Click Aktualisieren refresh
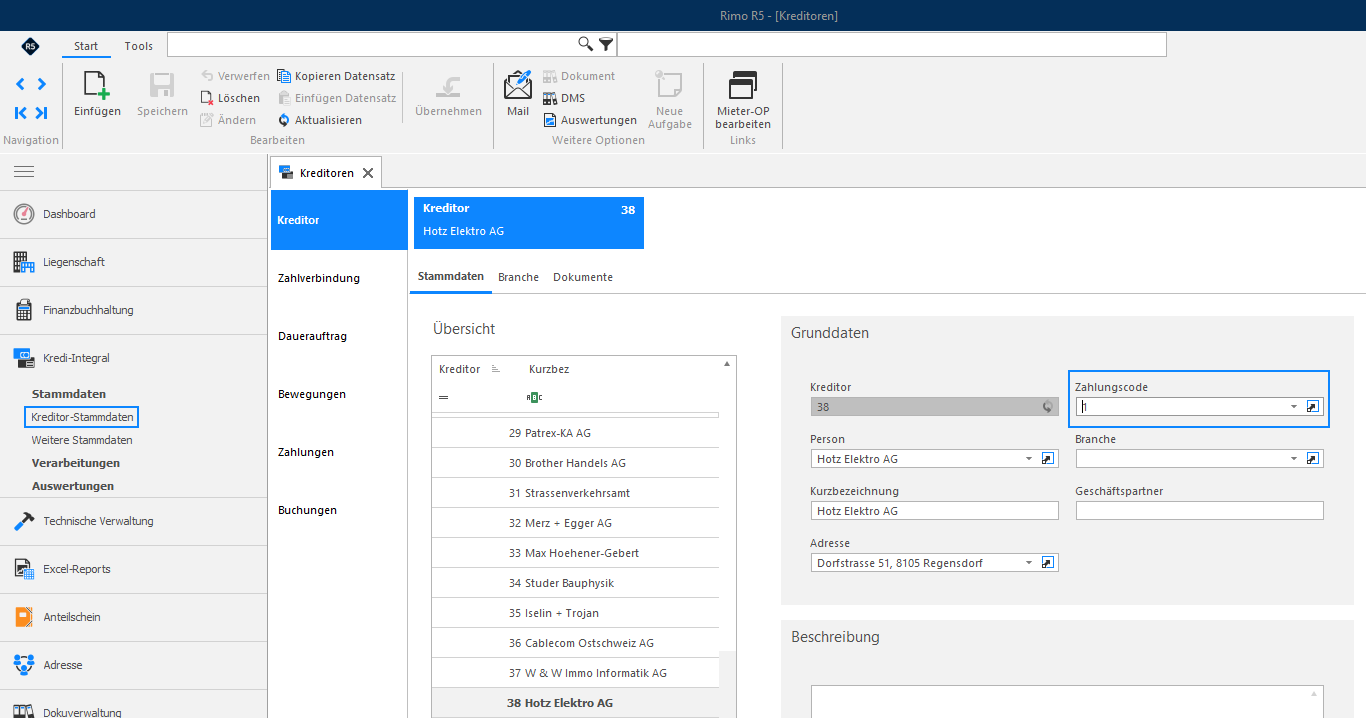Image resolution: width=1366 pixels, height=718 pixels. tap(319, 120)
